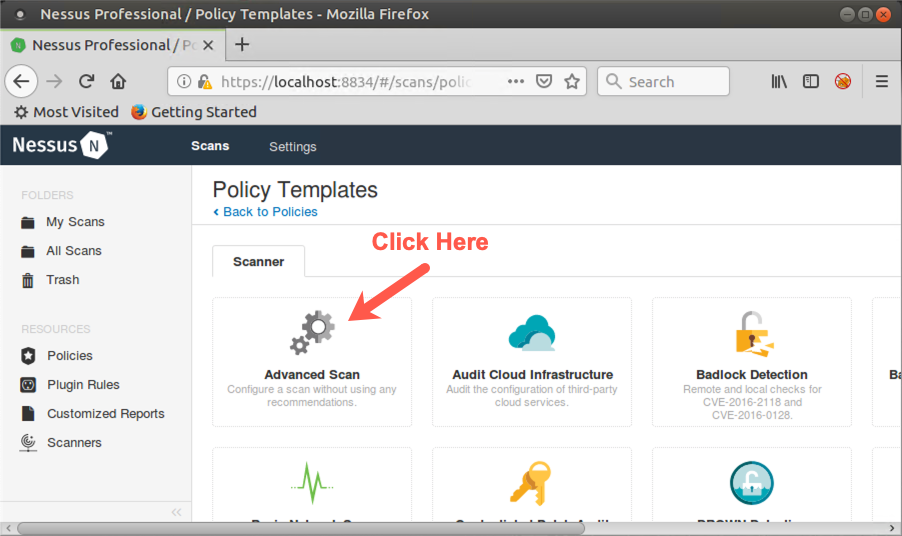This screenshot has width=902, height=536.
Task: Select the Badlock Detection padlock icon
Action: (x=751, y=332)
